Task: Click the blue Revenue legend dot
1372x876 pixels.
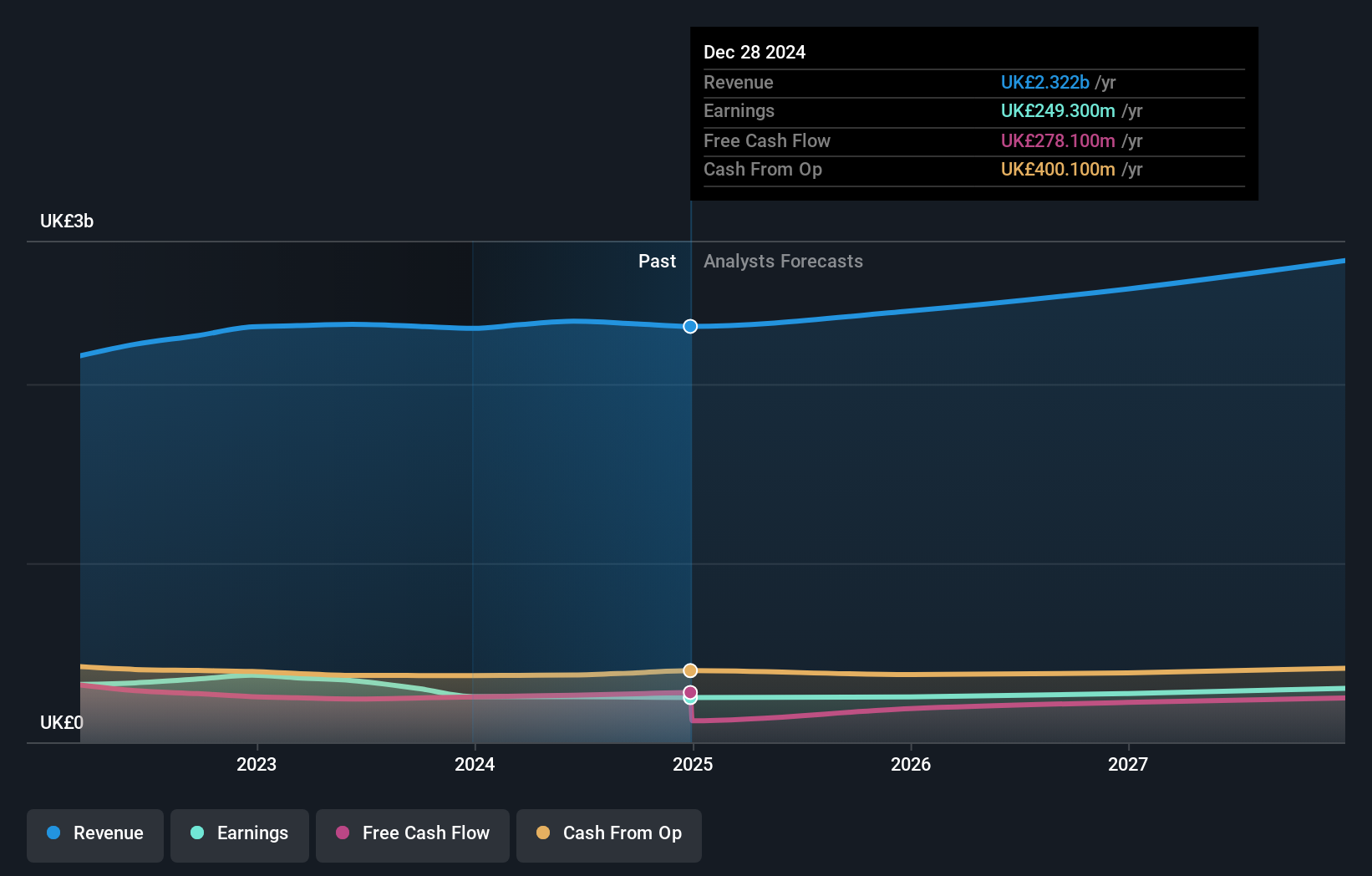Action: [x=53, y=833]
